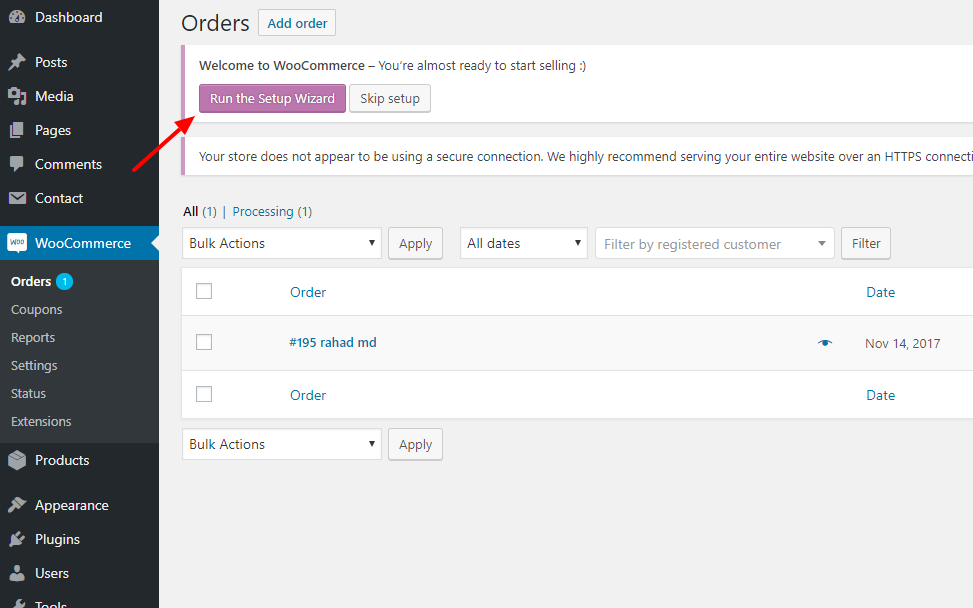The height and width of the screenshot is (608, 973).
Task: Click the Media icon in sidebar
Action: pyautogui.click(x=17, y=96)
